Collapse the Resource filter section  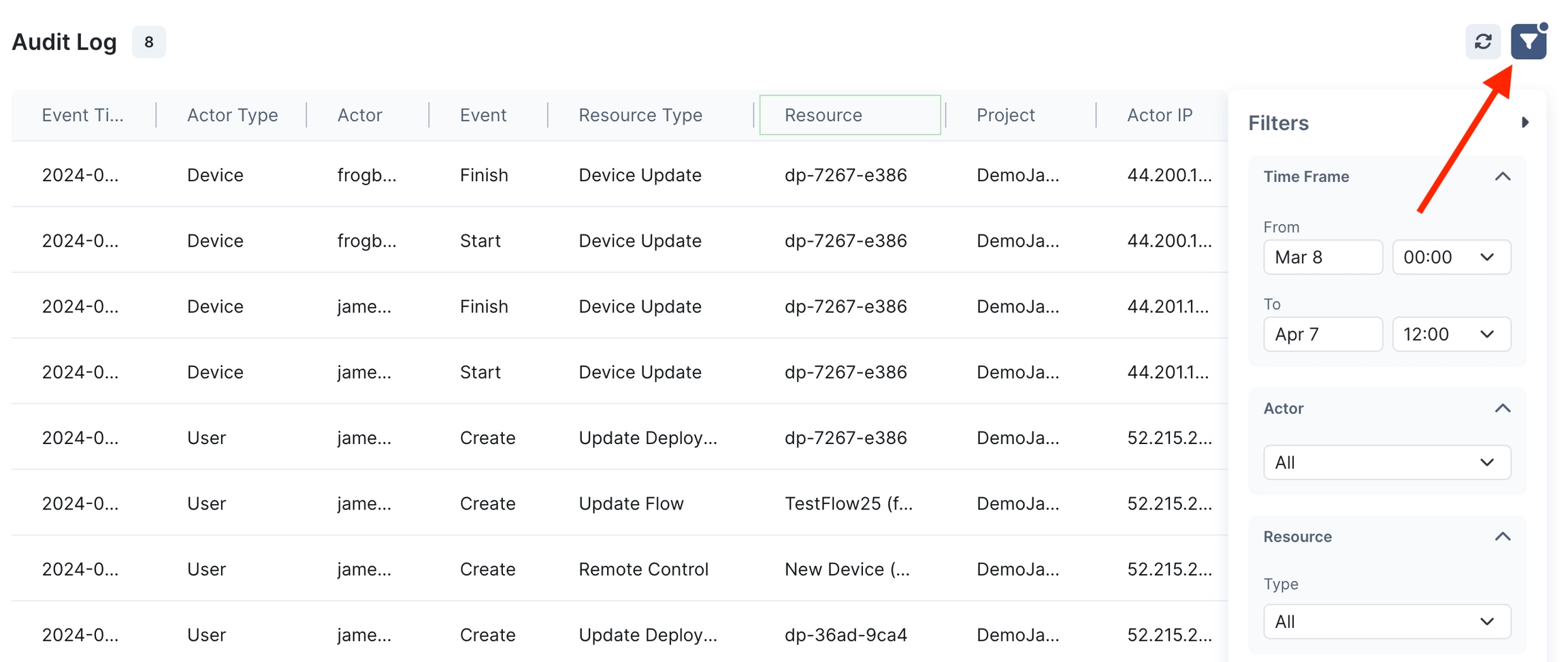pos(1503,537)
